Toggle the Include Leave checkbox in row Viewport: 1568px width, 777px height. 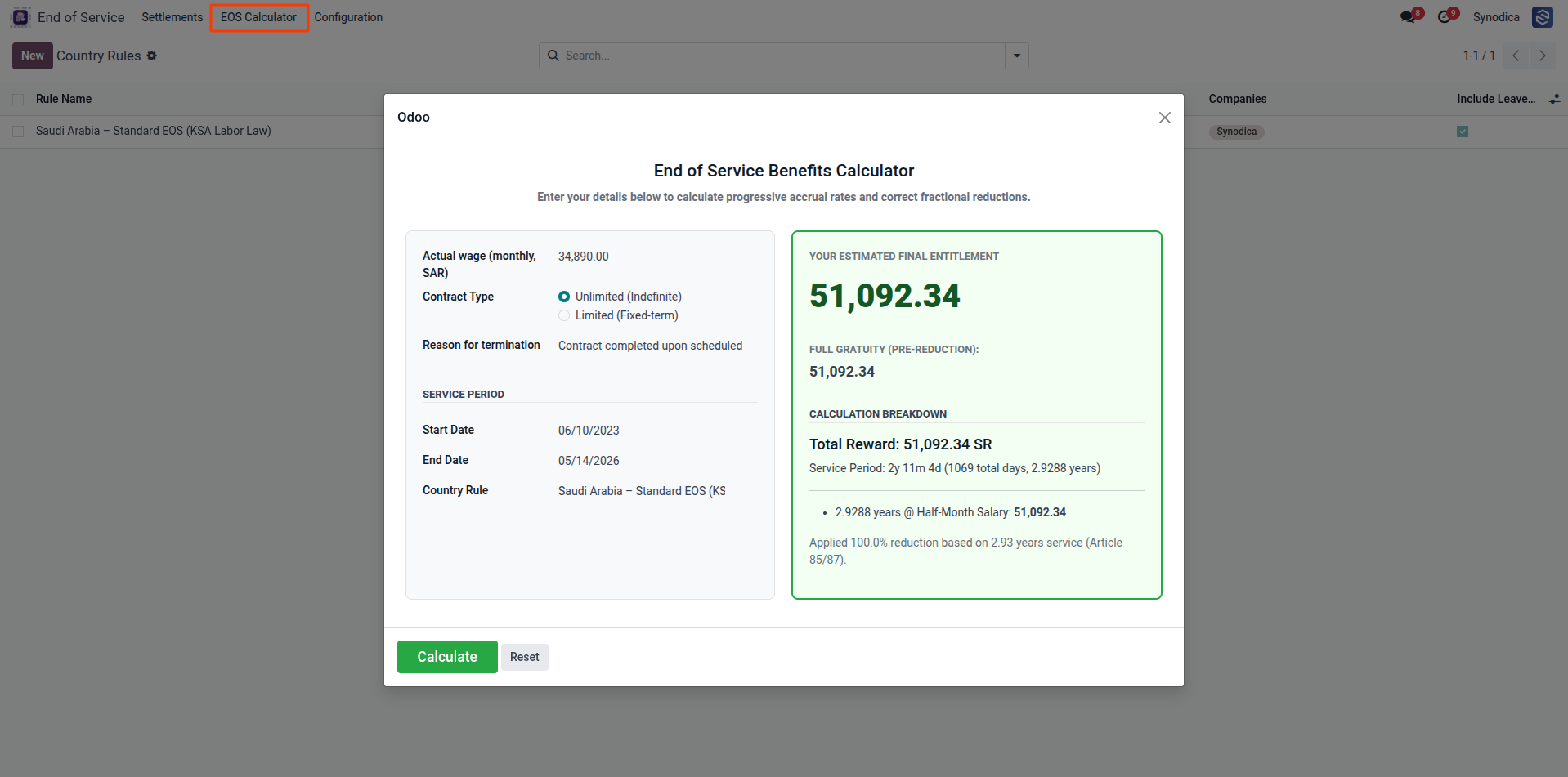(x=1463, y=132)
